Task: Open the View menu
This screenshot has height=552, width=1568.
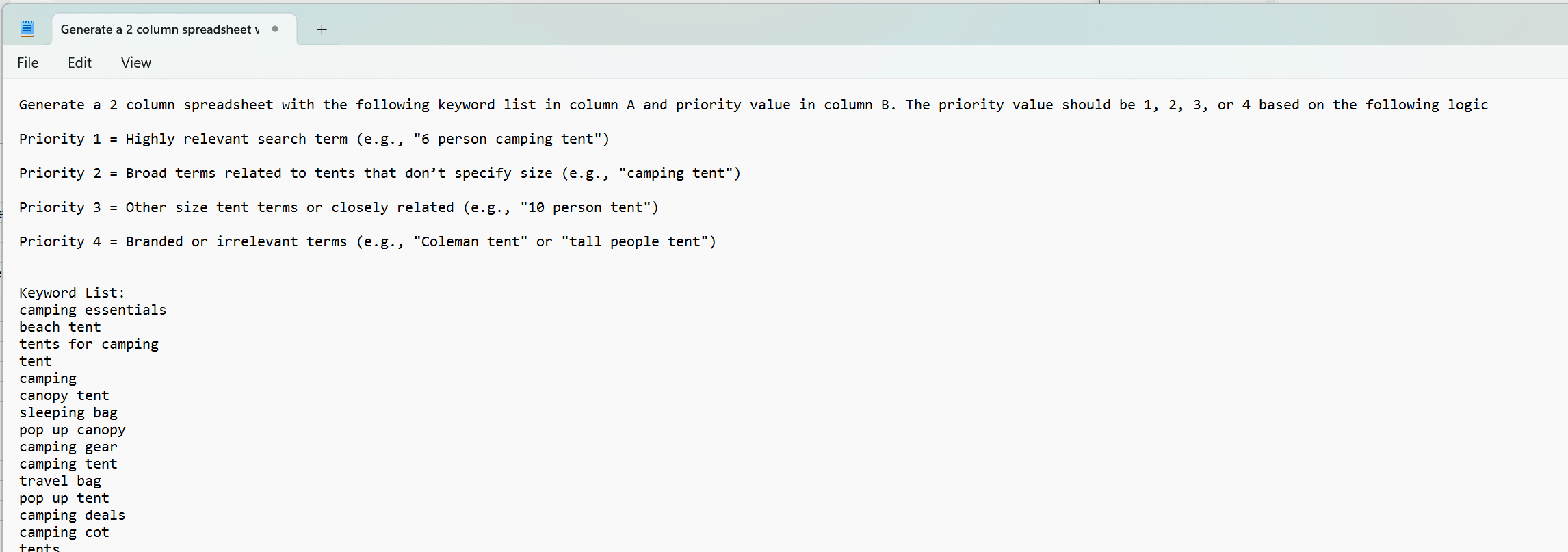Action: tap(136, 63)
